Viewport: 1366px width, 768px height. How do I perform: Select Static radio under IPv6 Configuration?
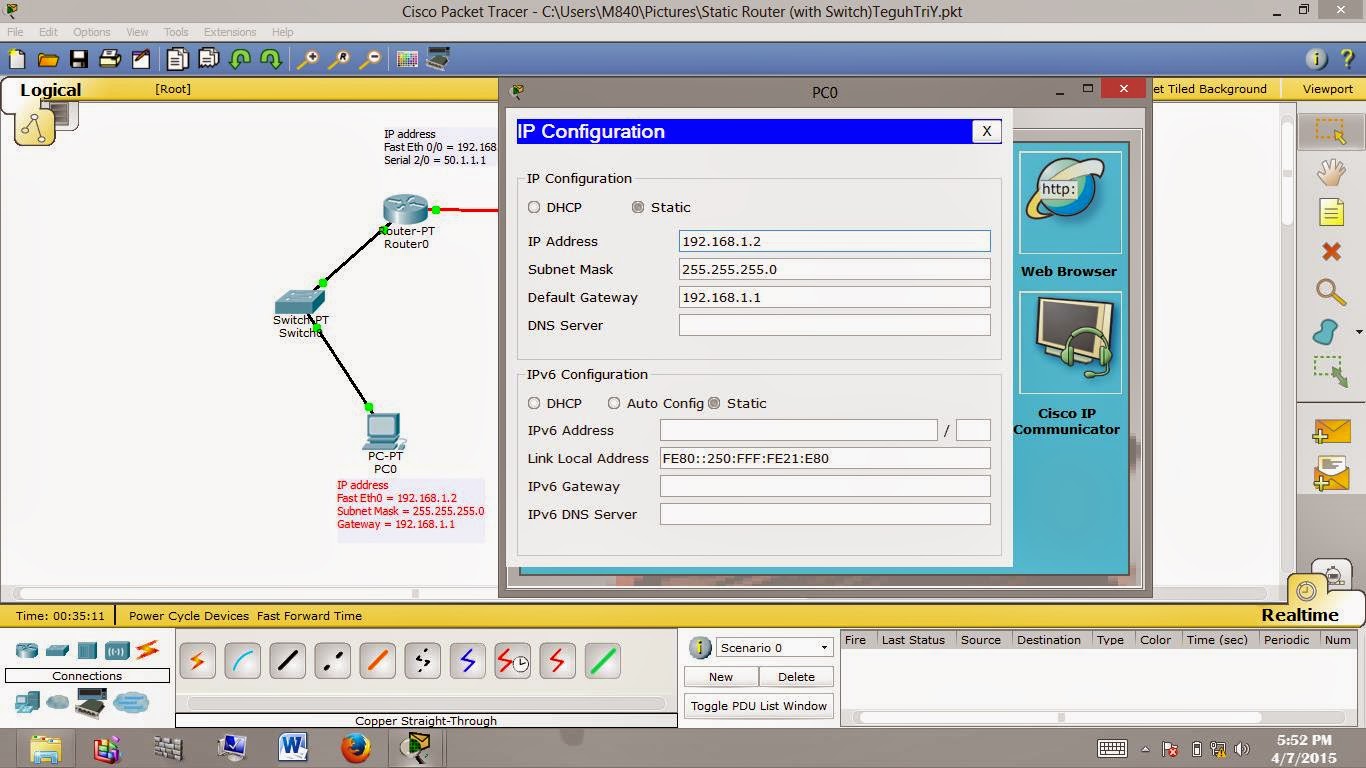tap(714, 403)
